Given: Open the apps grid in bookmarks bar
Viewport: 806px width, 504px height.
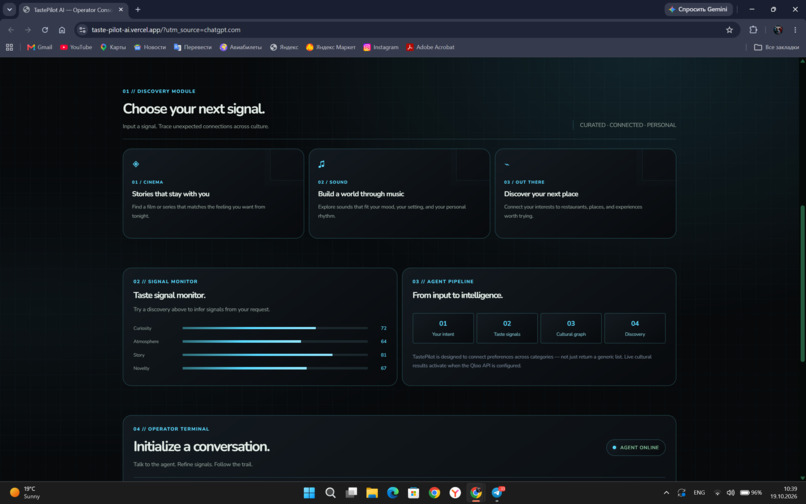Looking at the screenshot, I should point(9,47).
